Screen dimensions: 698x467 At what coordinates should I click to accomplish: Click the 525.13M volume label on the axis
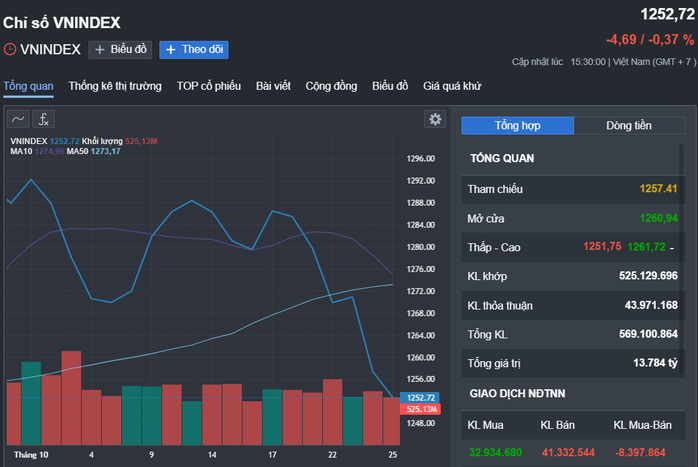point(421,409)
